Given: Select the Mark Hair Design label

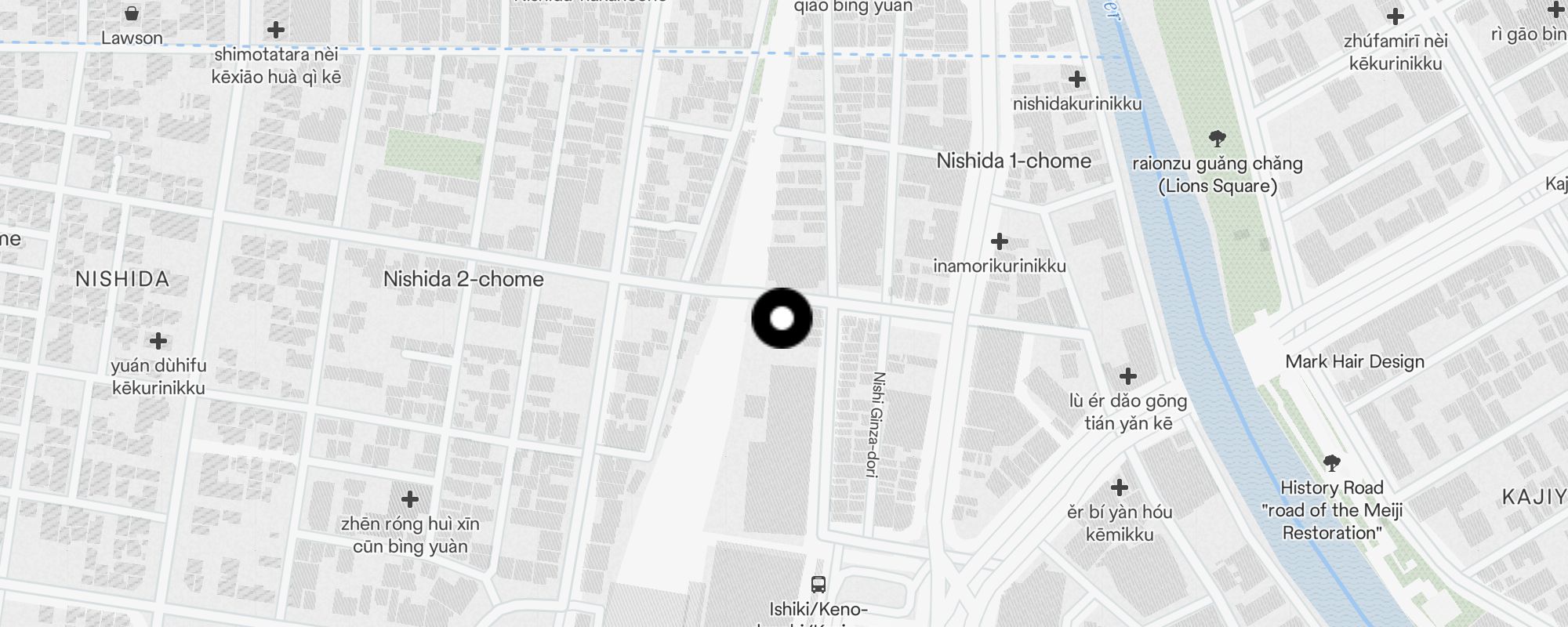Looking at the screenshot, I should pos(1355,361).
